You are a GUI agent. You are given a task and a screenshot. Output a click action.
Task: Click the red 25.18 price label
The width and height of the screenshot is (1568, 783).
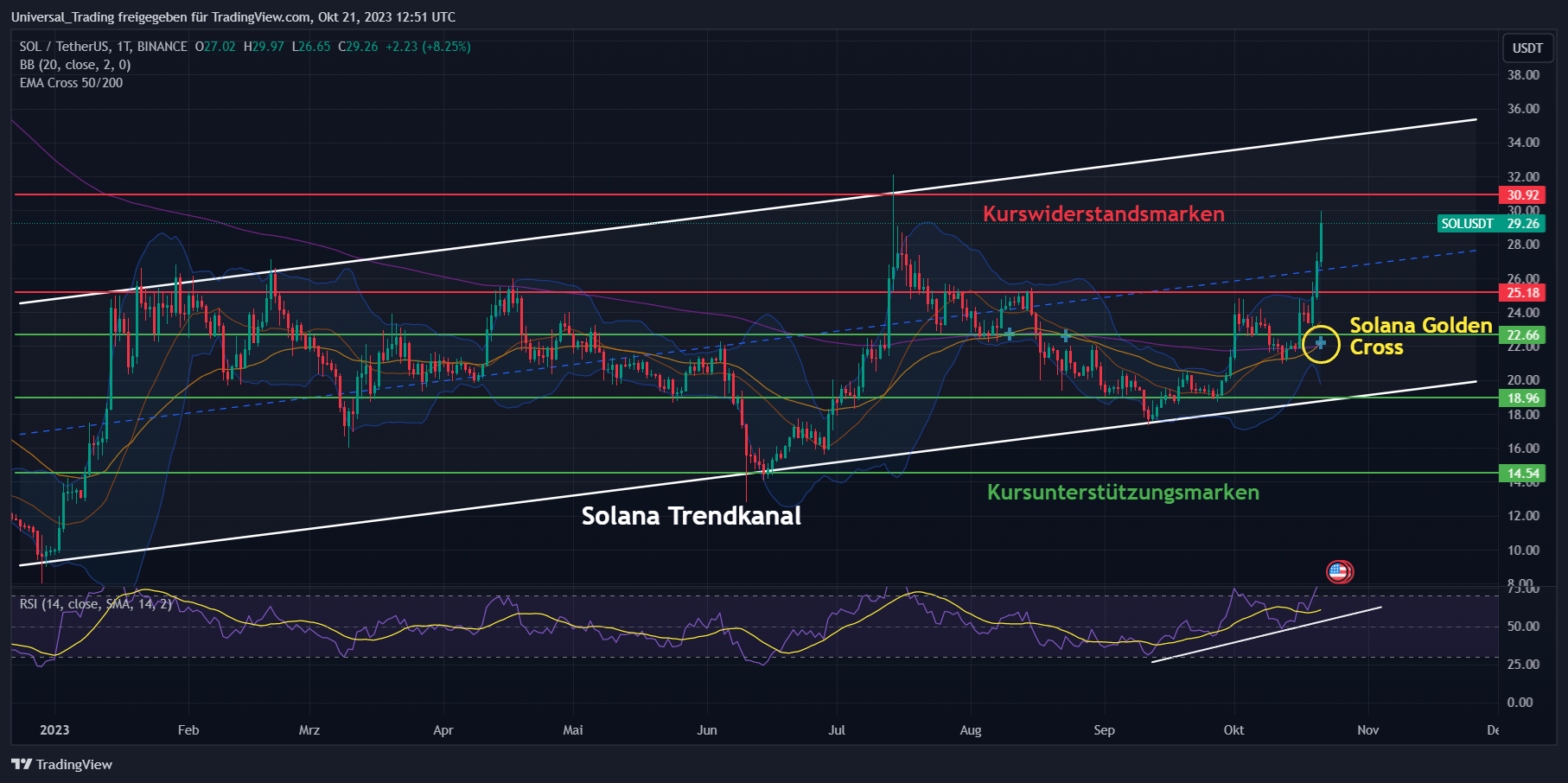point(1523,293)
